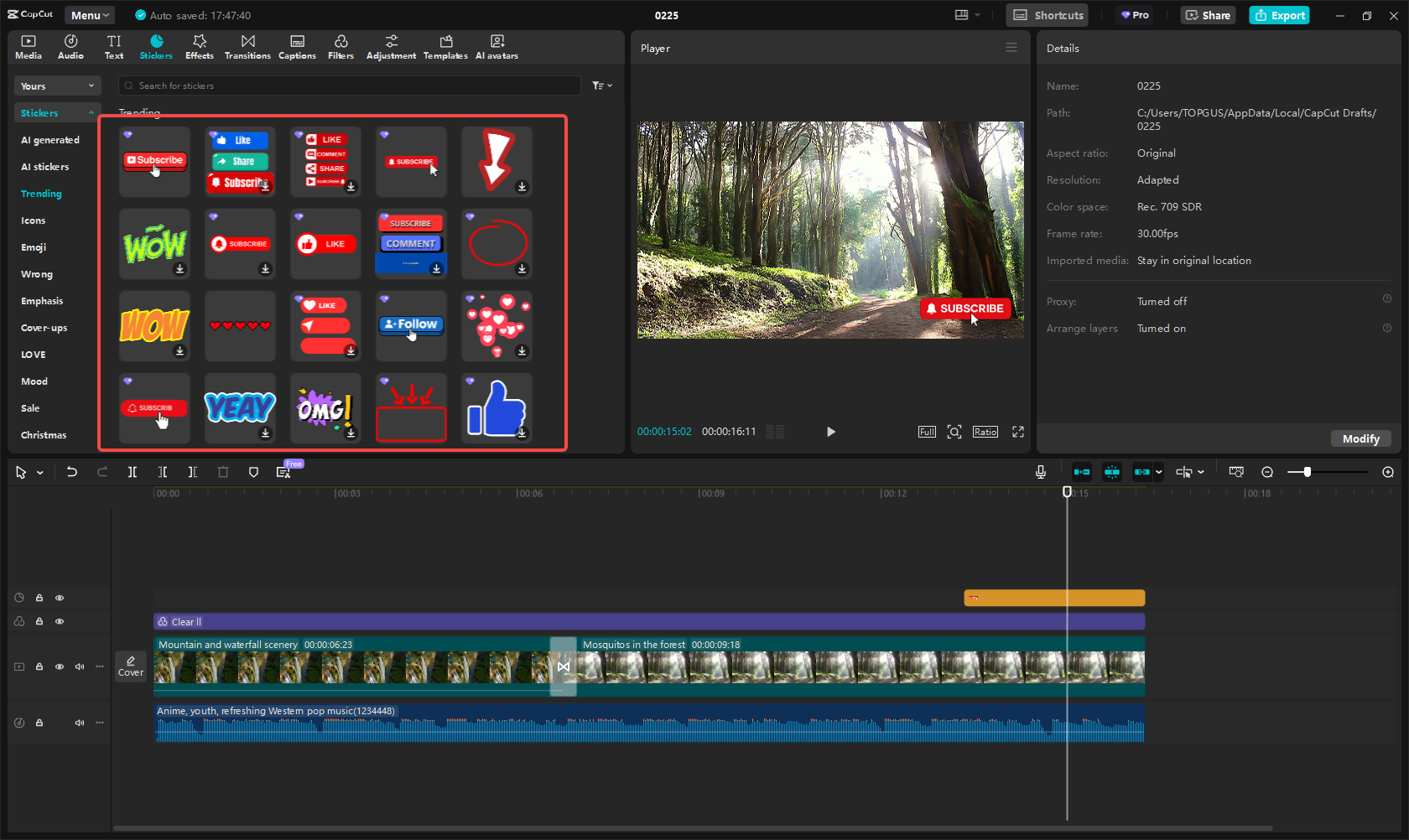Click the Export button
Screen dimensions: 1409x840
click(x=1279, y=15)
